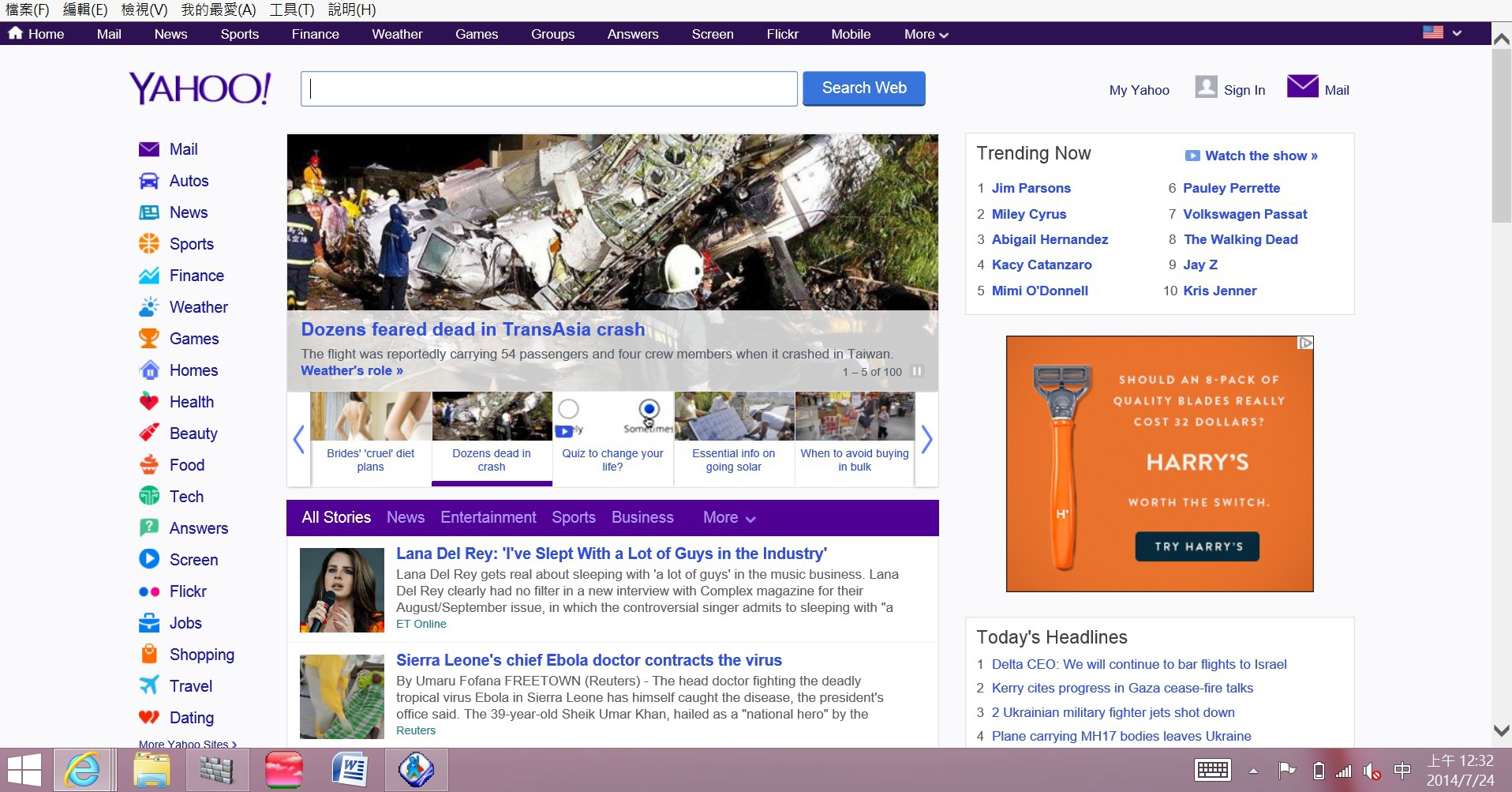Click the TRY HARRY'S ad button
This screenshot has width=1512, height=792.
(1197, 546)
